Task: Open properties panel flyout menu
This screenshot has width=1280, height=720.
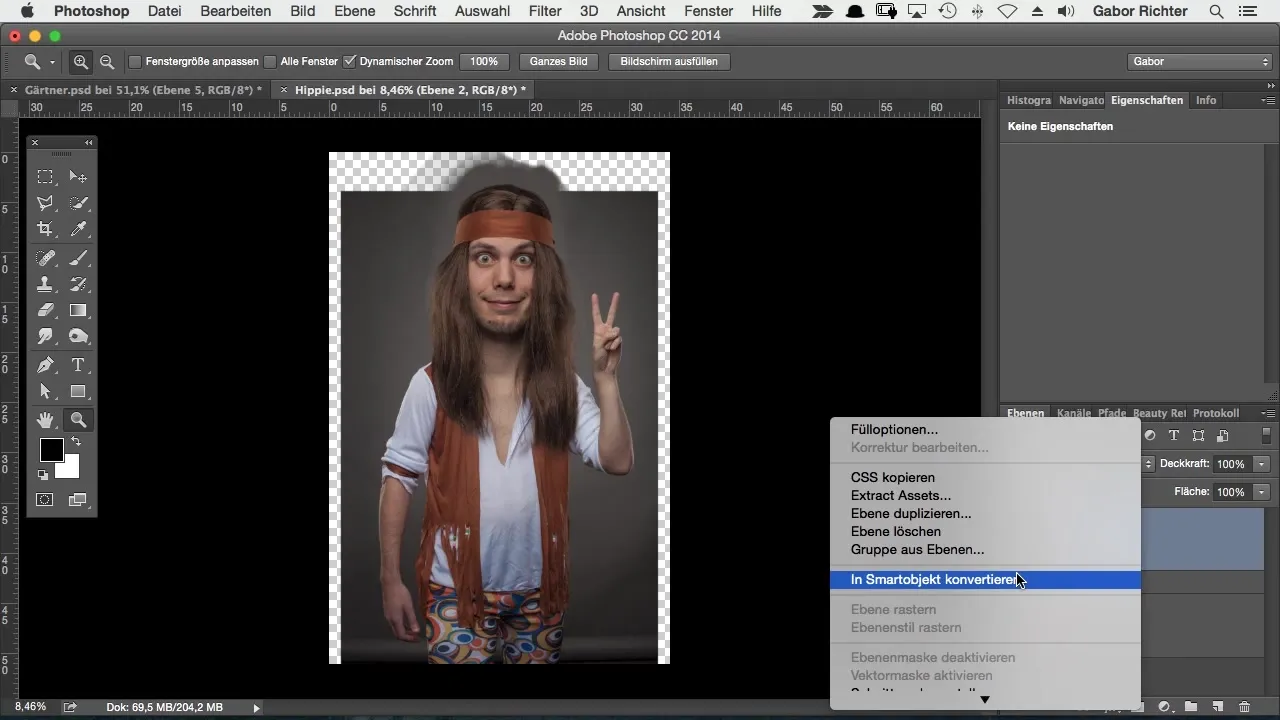Action: (x=1268, y=101)
